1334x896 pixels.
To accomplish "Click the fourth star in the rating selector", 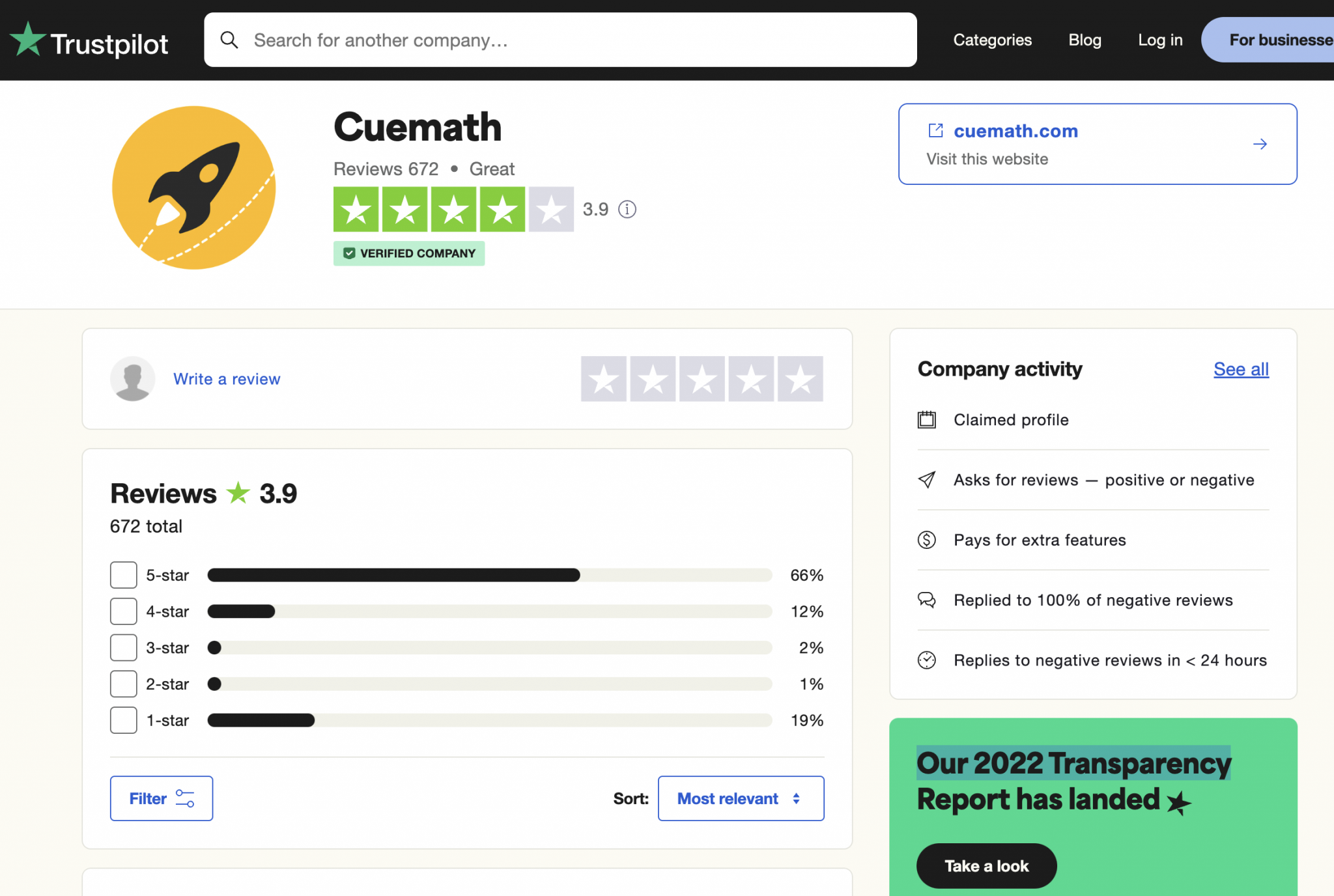I will (750, 378).
